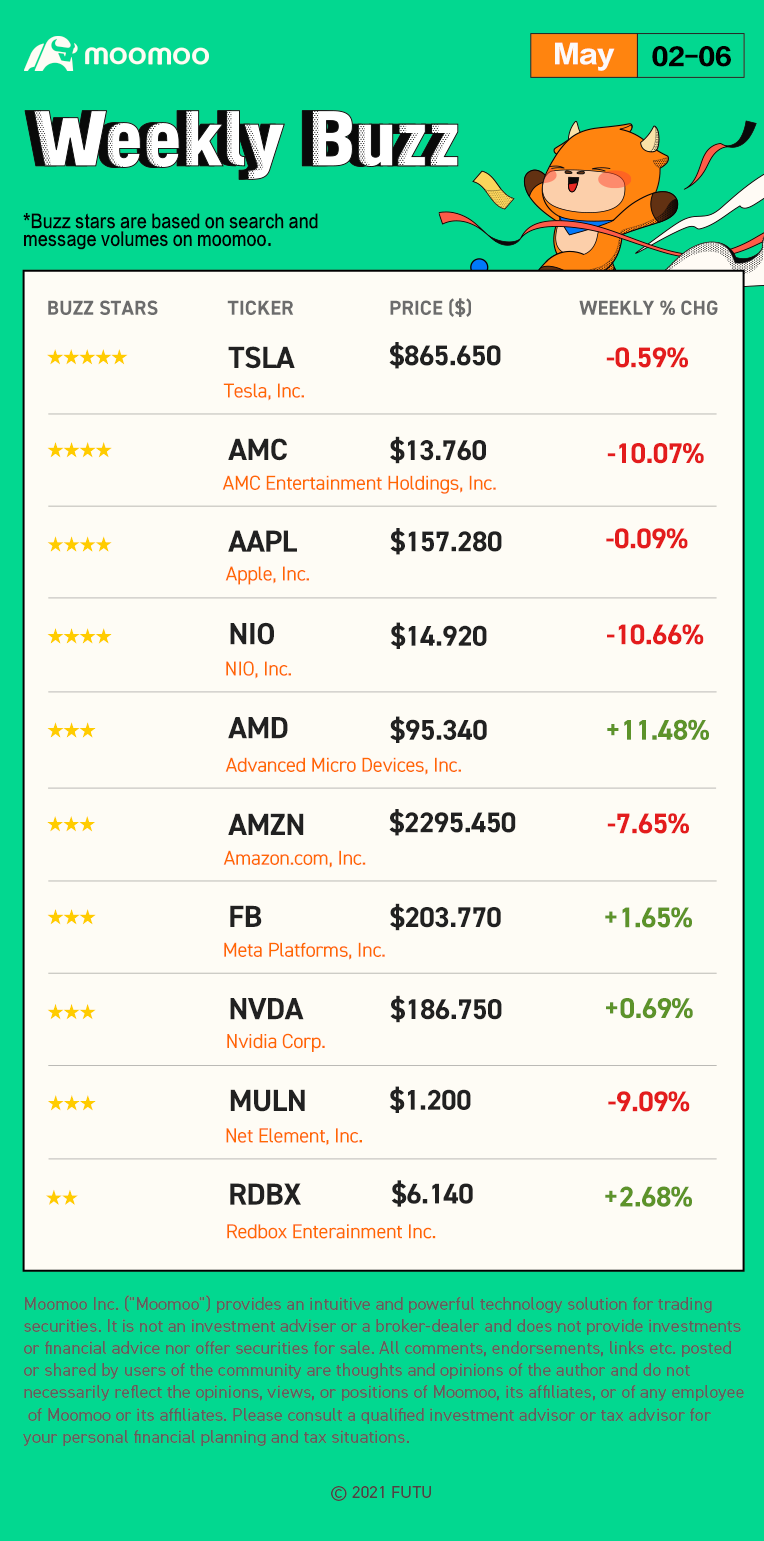Screen dimensions: 764x1541
Task: Click the WEEKLY % CHG column header
Action: 649,308
